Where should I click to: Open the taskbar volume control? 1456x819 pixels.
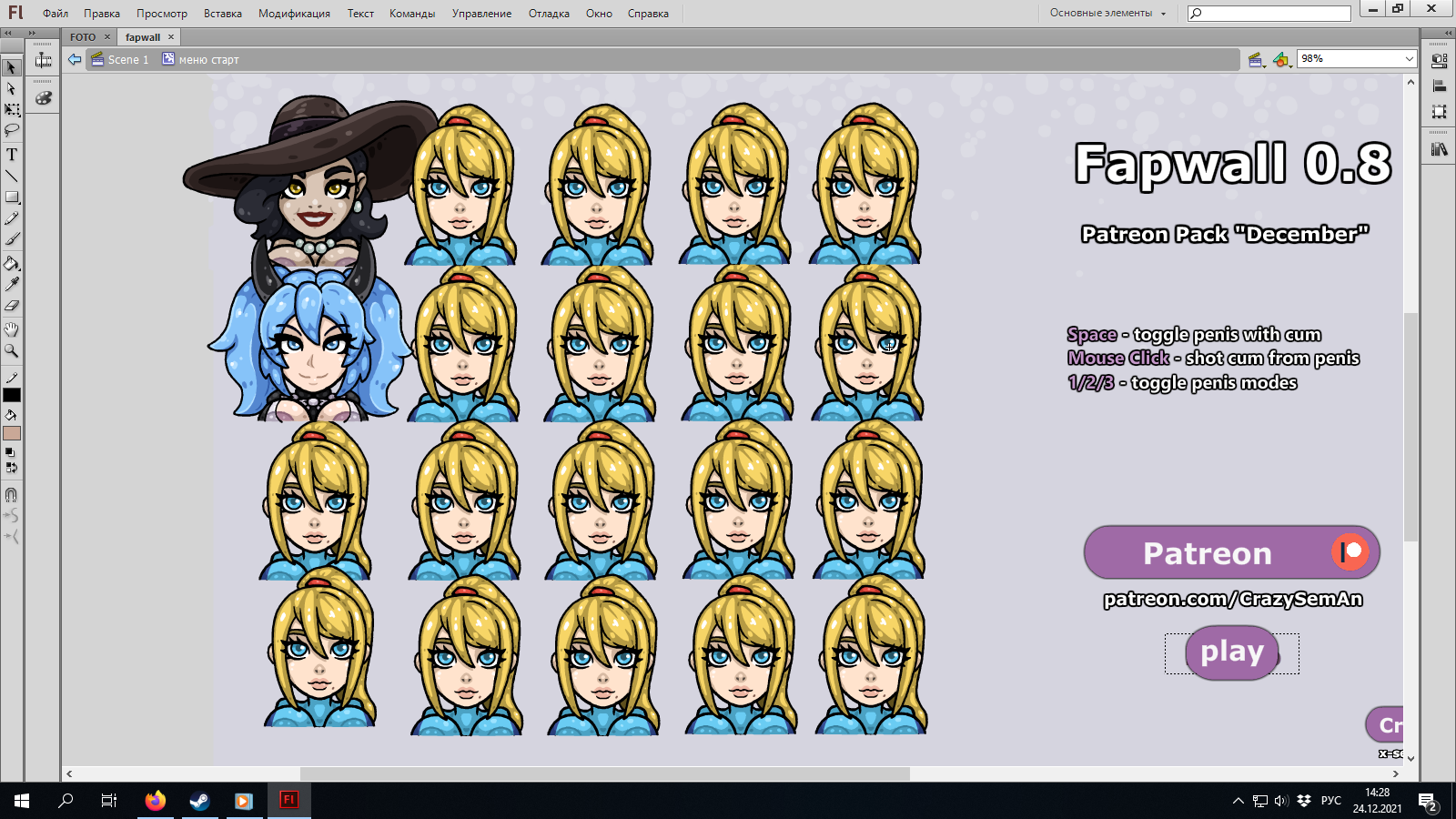(x=1281, y=801)
